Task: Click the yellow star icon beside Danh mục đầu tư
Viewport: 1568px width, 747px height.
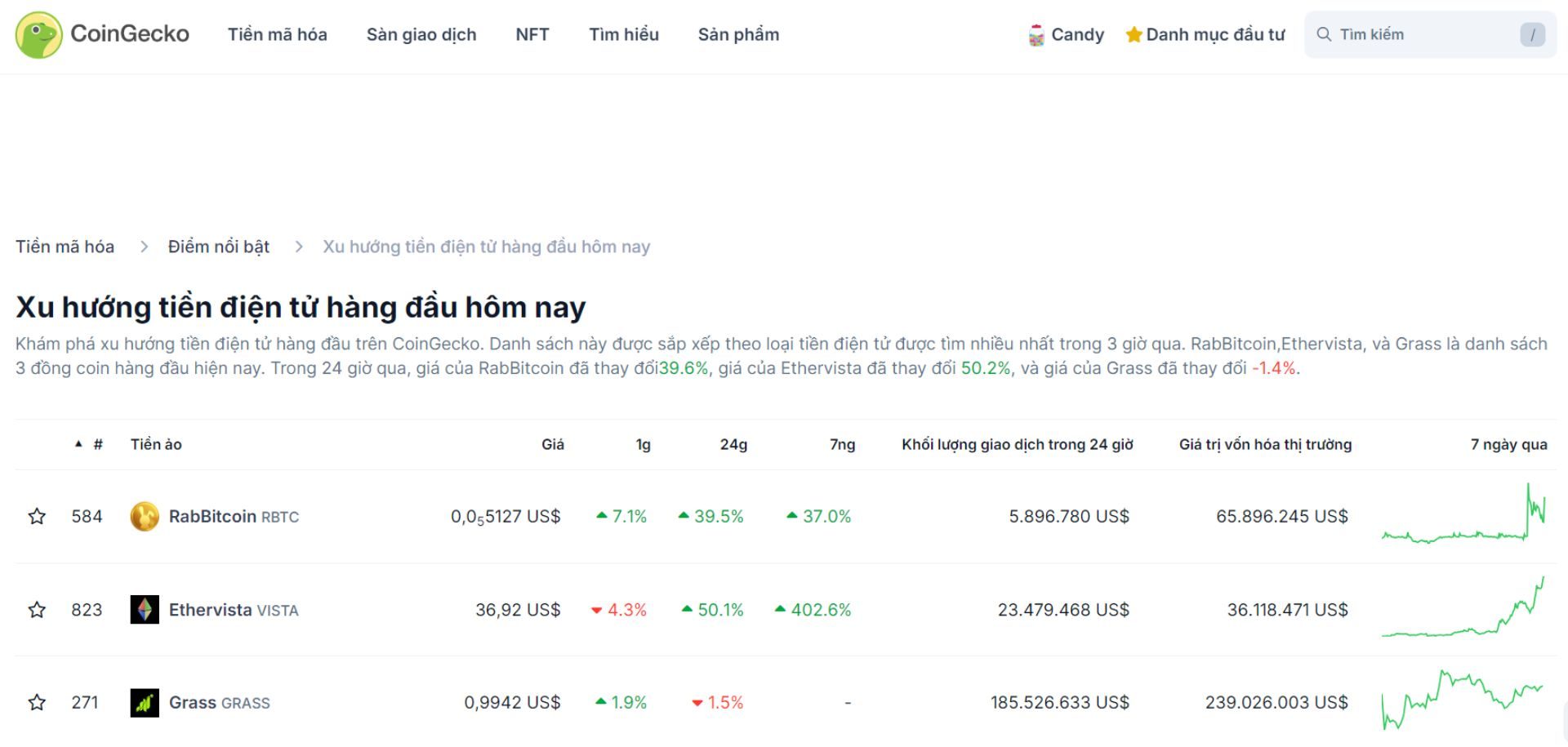Action: (1134, 34)
